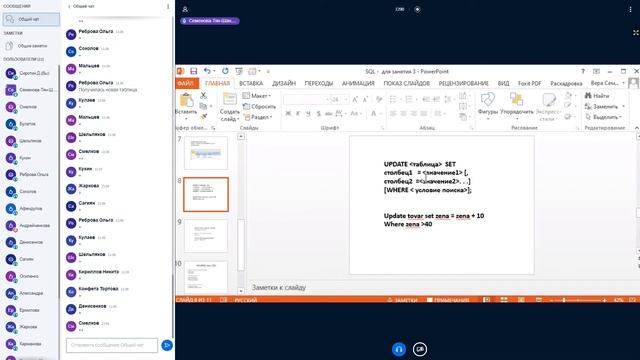Switch to reading view icon in status bar

click(521, 300)
